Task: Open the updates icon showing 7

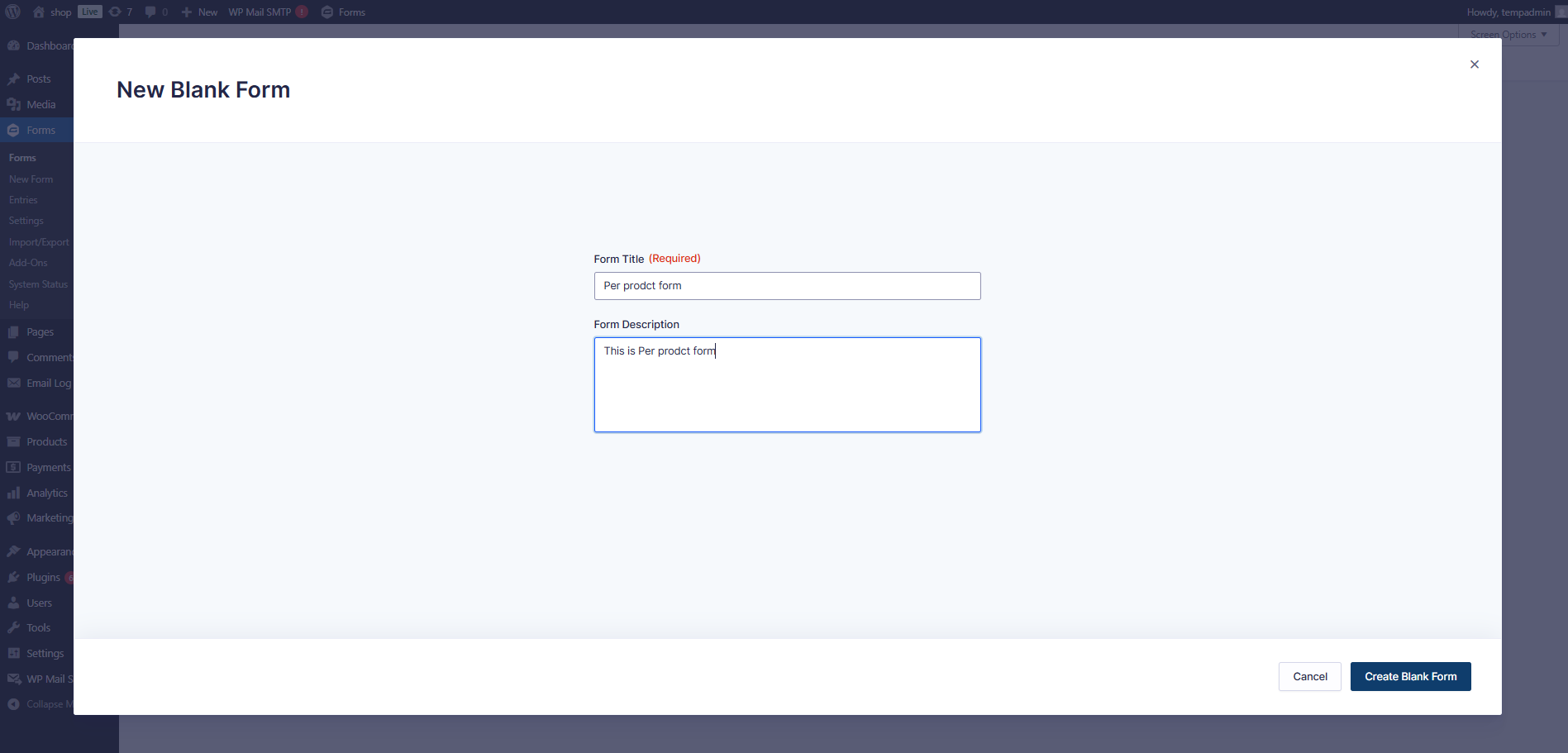Action: [116, 12]
